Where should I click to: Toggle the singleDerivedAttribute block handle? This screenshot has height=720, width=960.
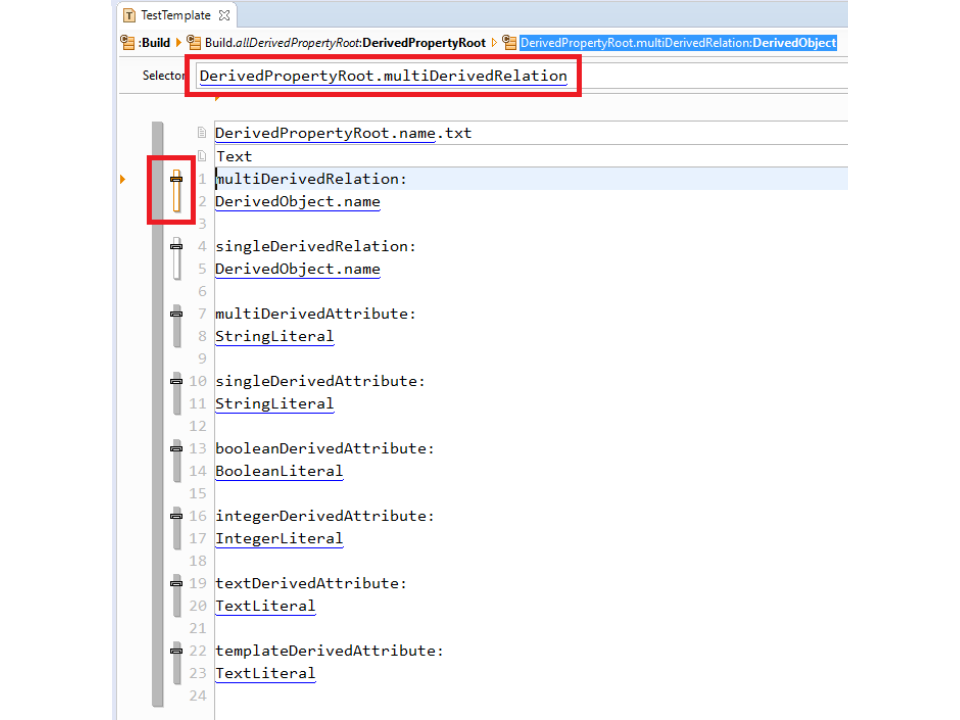click(x=177, y=381)
